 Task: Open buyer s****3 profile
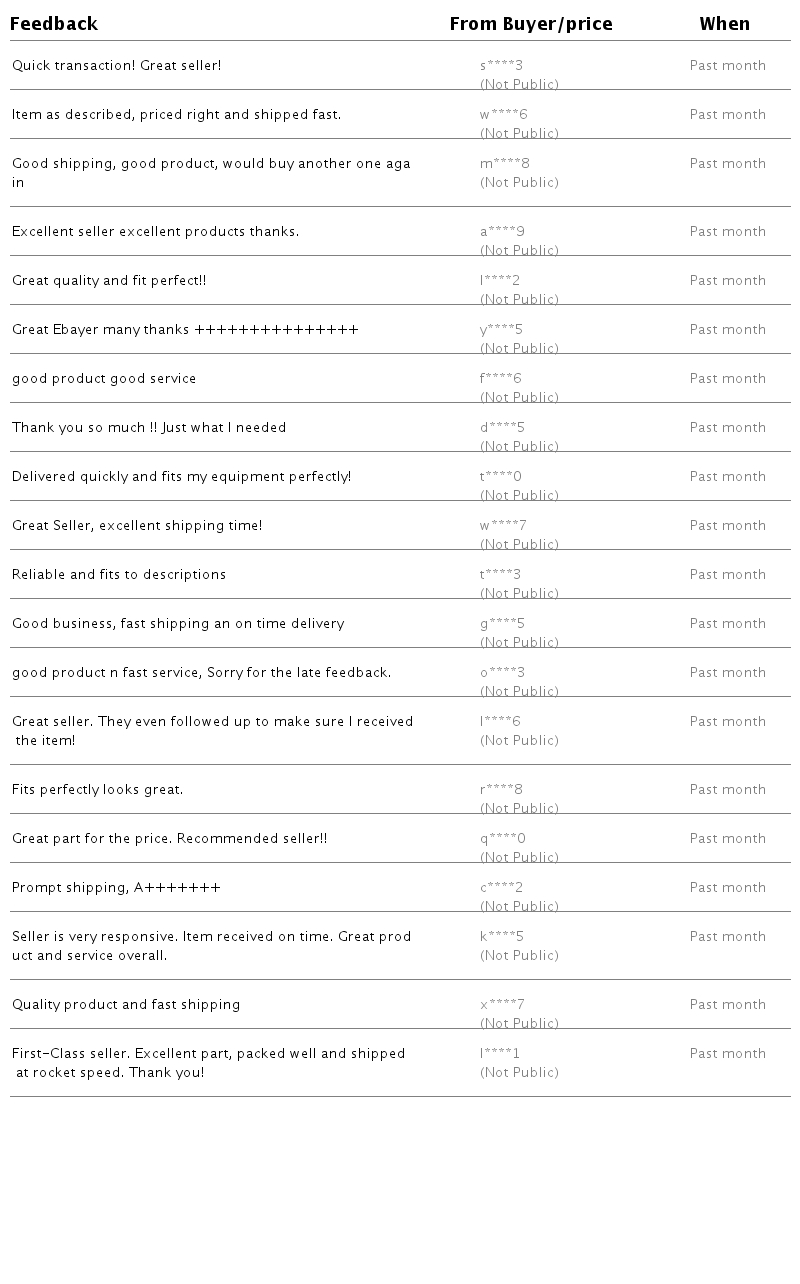click(x=501, y=66)
